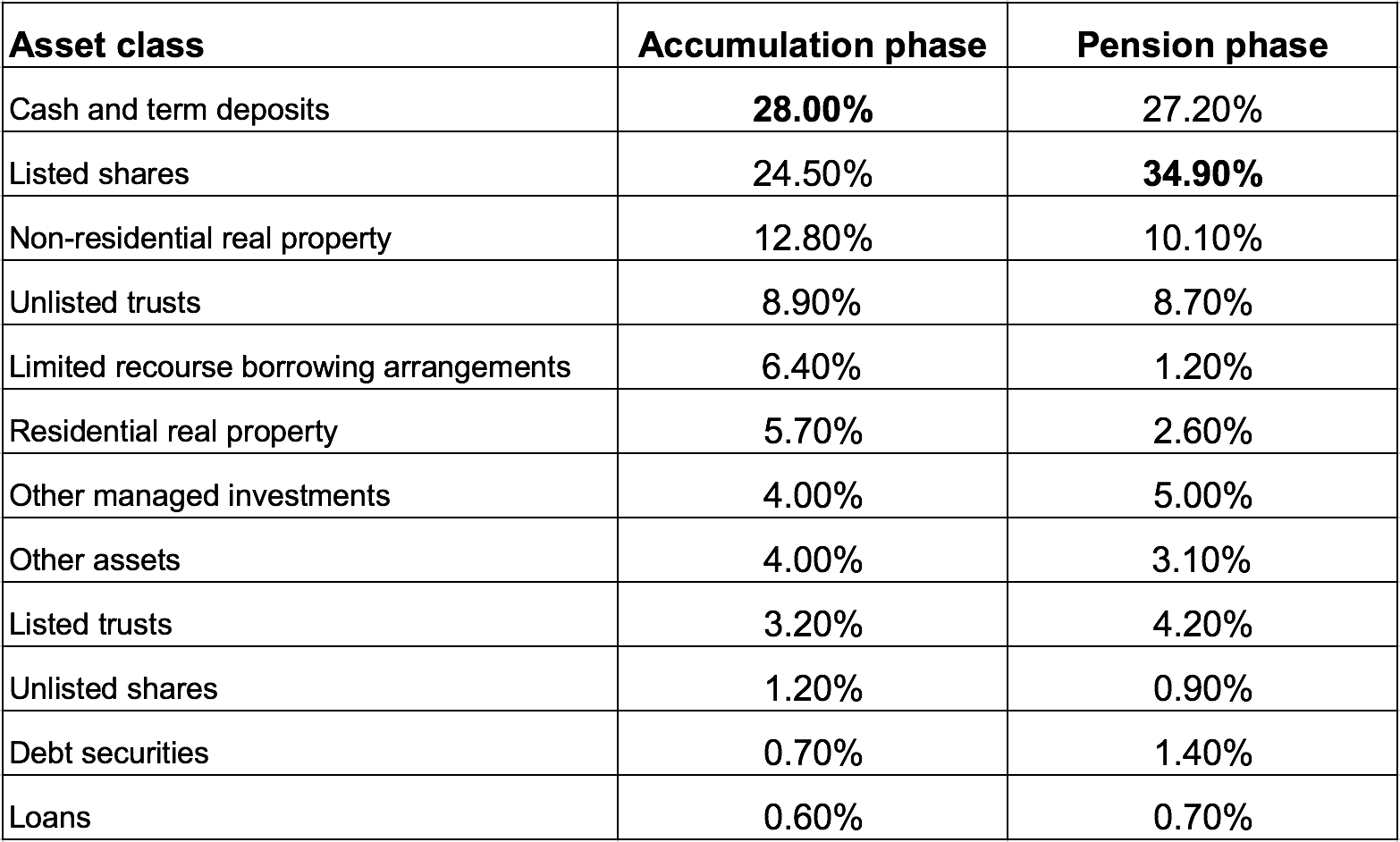The image size is (1400, 842).
Task: Select the "Cash and term deposits" row label
Action: 169,109
